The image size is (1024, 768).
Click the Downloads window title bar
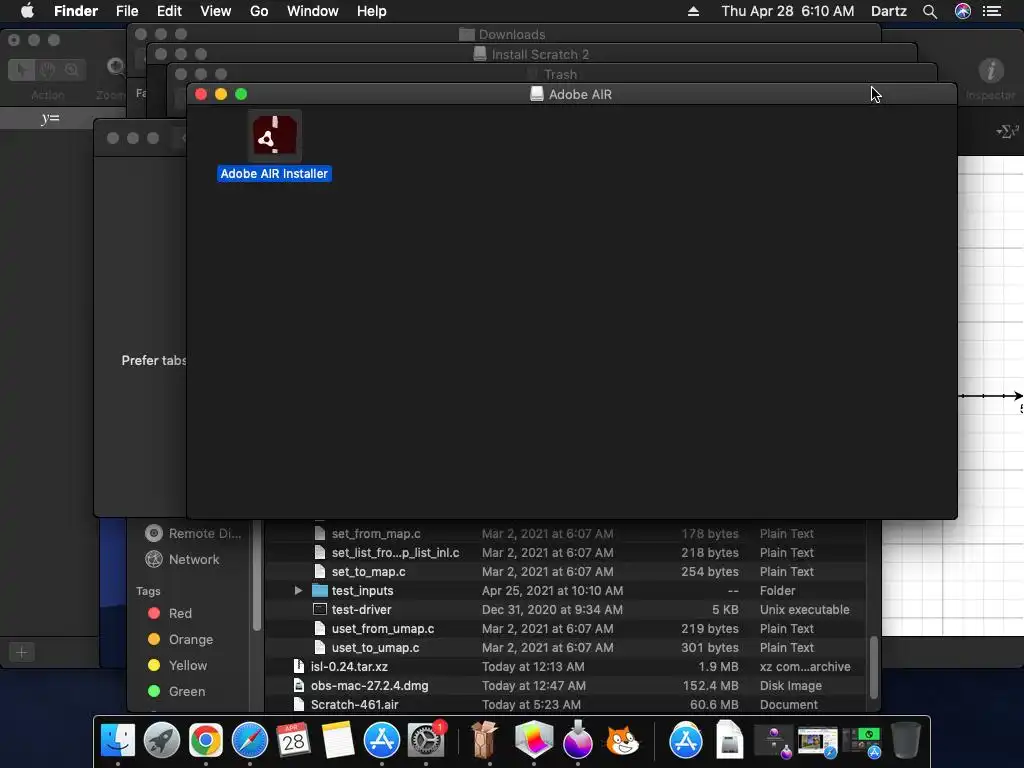coord(503,34)
